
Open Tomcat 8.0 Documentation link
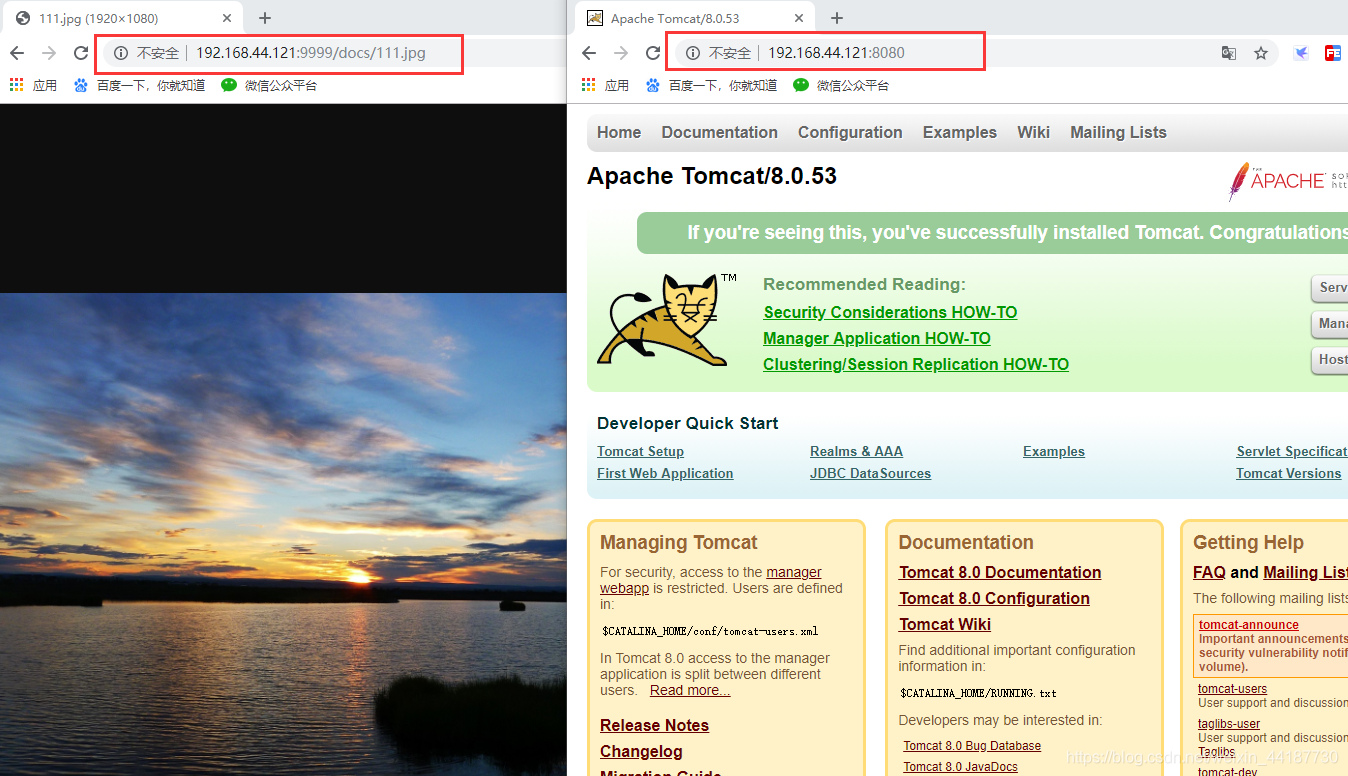(1000, 572)
